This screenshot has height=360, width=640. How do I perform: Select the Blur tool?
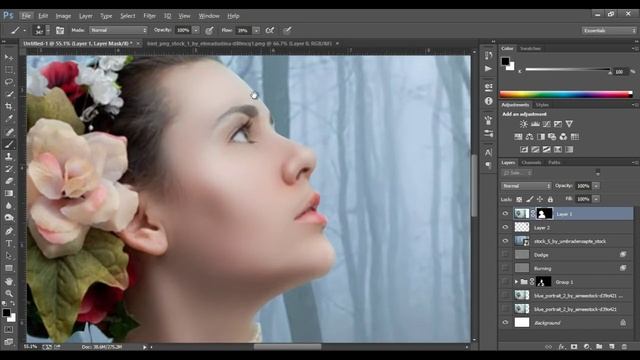pos(9,205)
